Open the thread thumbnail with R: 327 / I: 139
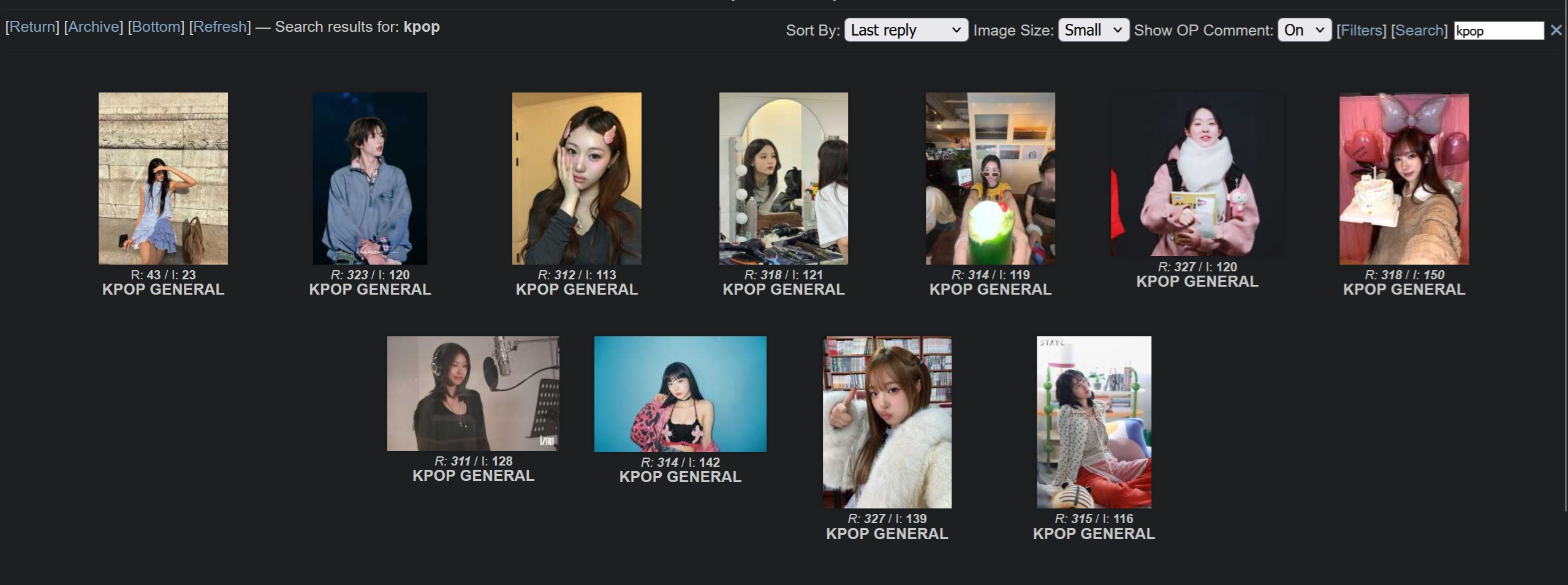This screenshot has height=585, width=1568. [887, 422]
